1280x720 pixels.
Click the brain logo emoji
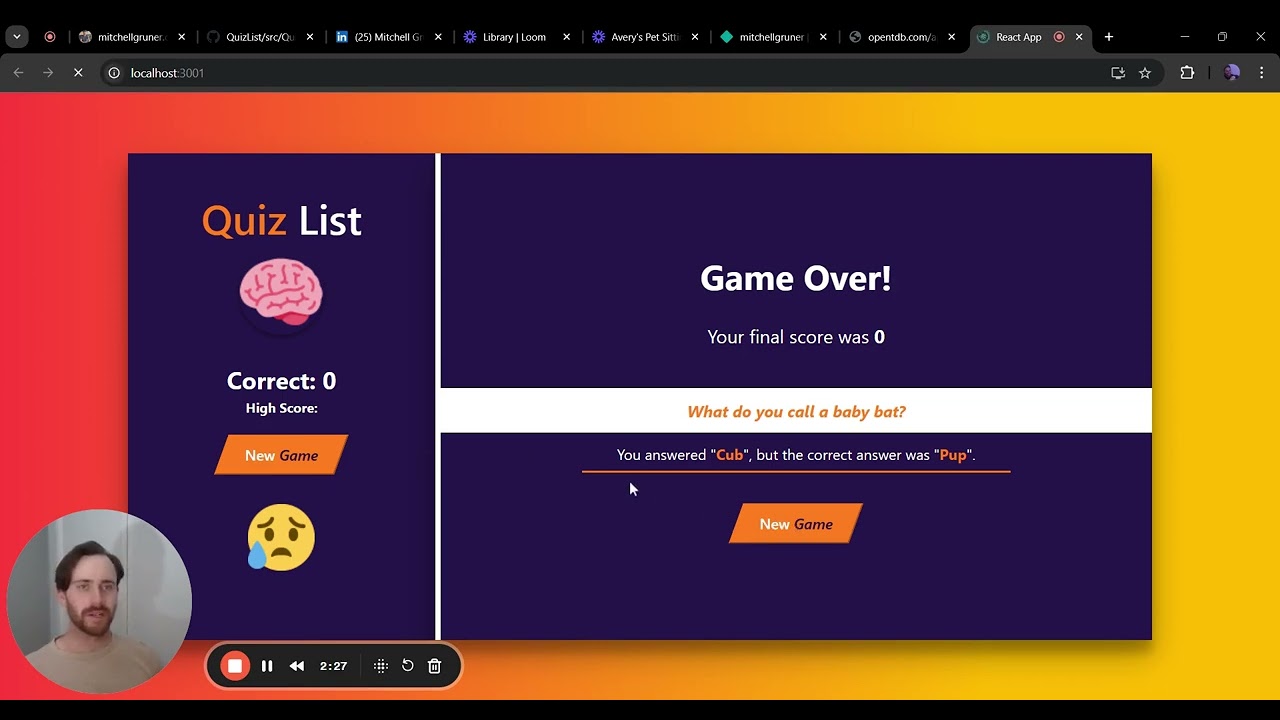point(281,293)
